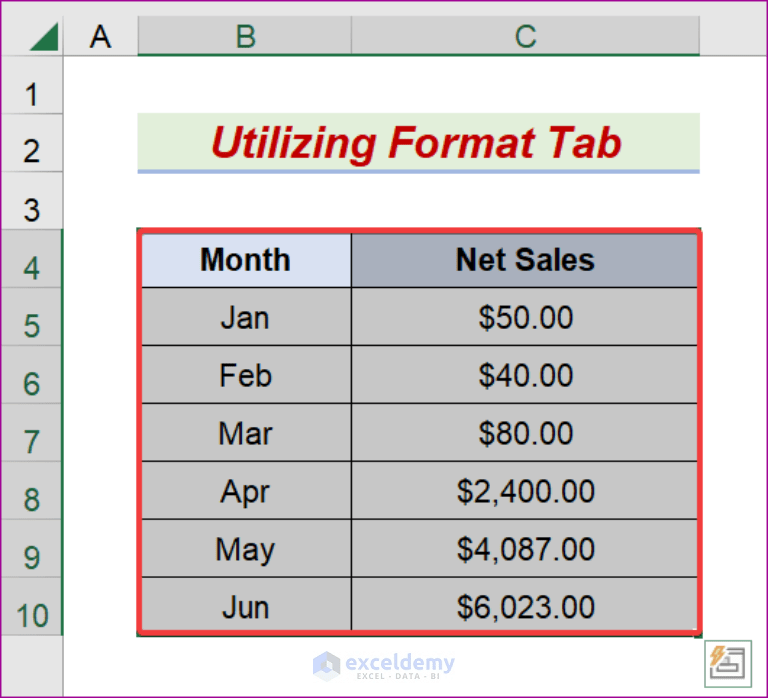This screenshot has height=698, width=768.
Task: Click the '$2,400.00' cell
Action: click(x=525, y=490)
